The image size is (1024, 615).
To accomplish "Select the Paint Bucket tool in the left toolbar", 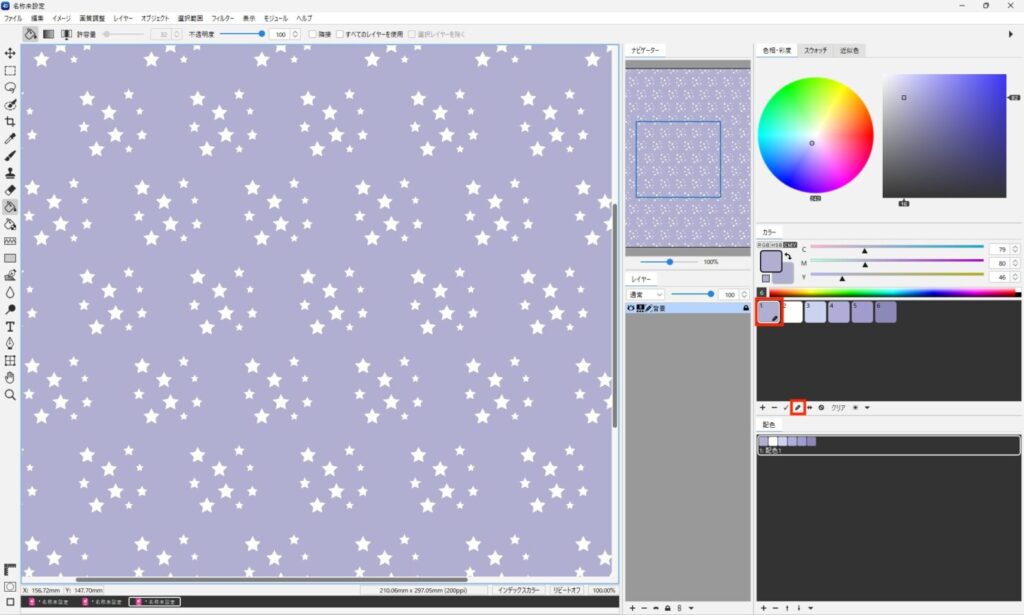I will [x=10, y=207].
